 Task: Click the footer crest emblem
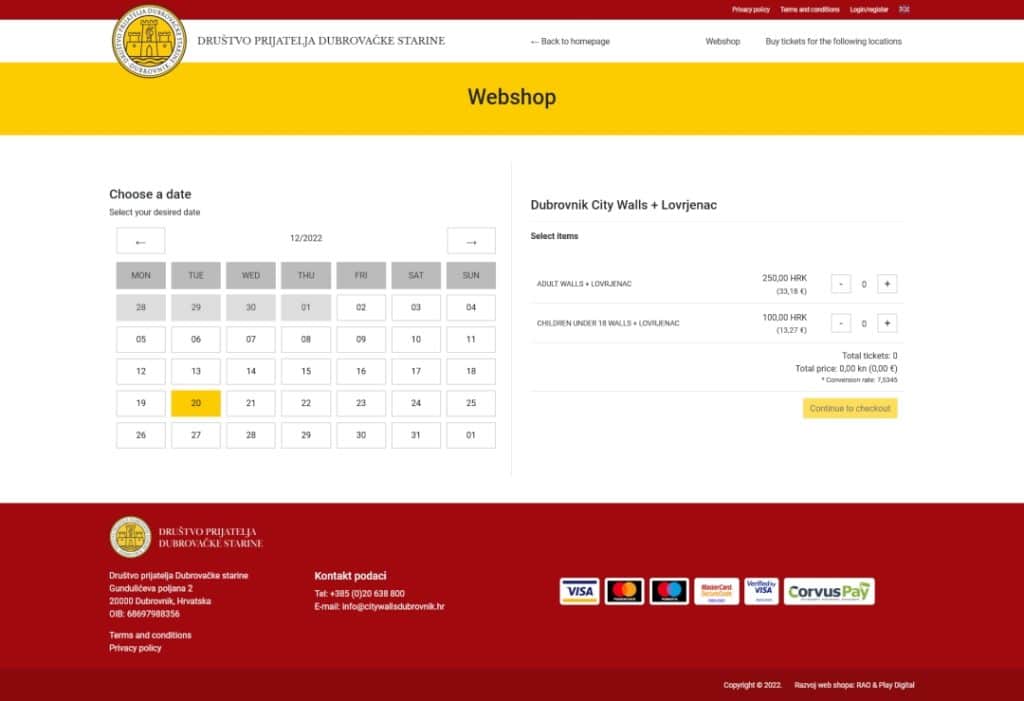coord(130,538)
